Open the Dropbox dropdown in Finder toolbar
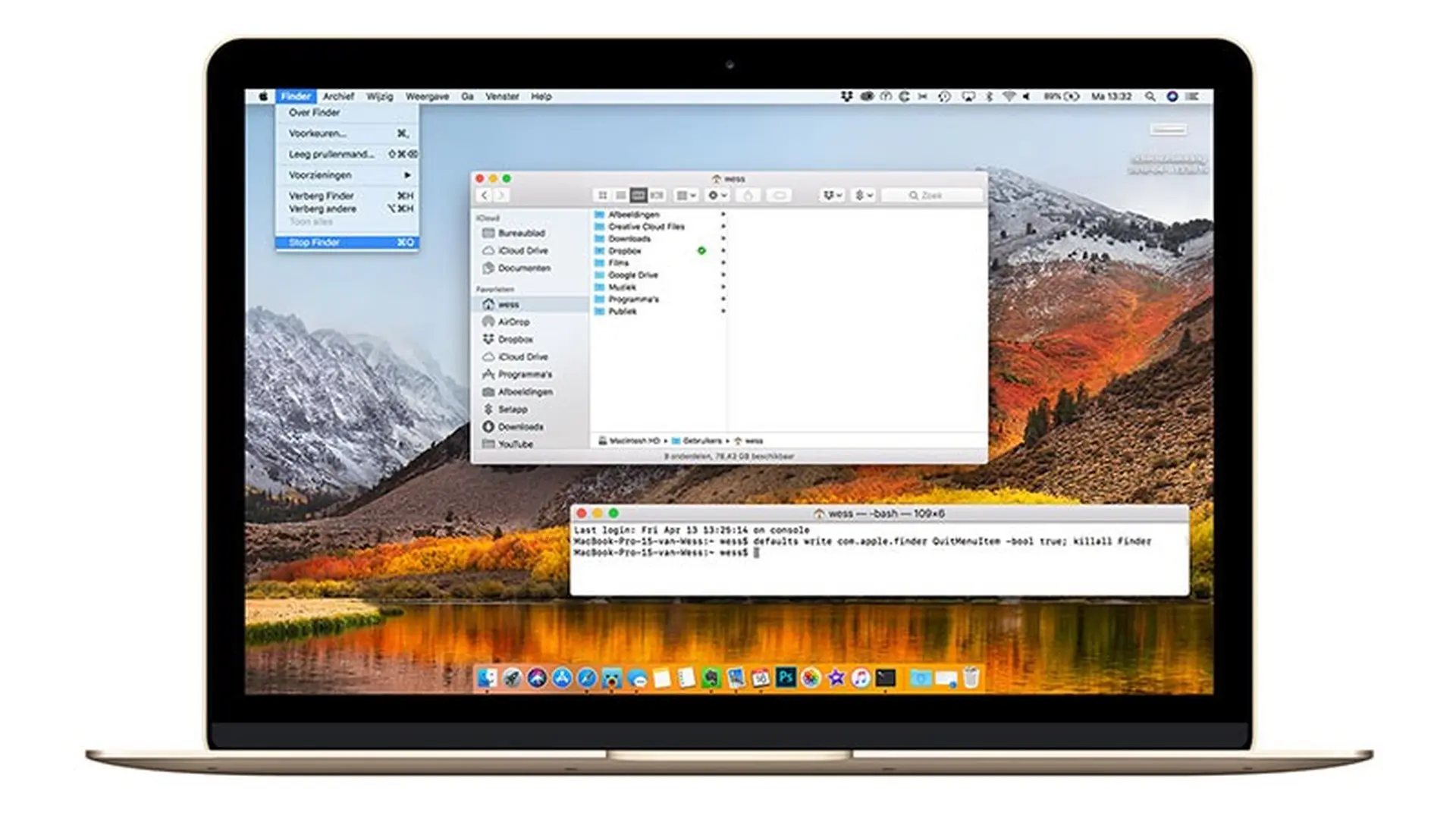 click(832, 194)
